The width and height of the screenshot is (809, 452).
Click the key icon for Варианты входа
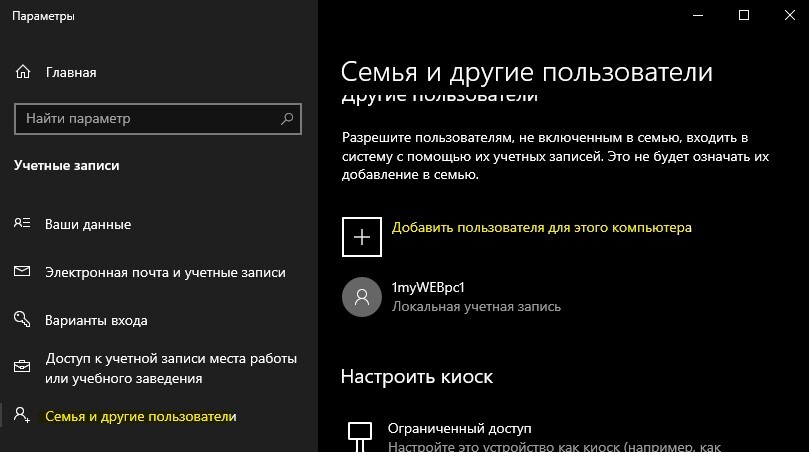pos(23,320)
